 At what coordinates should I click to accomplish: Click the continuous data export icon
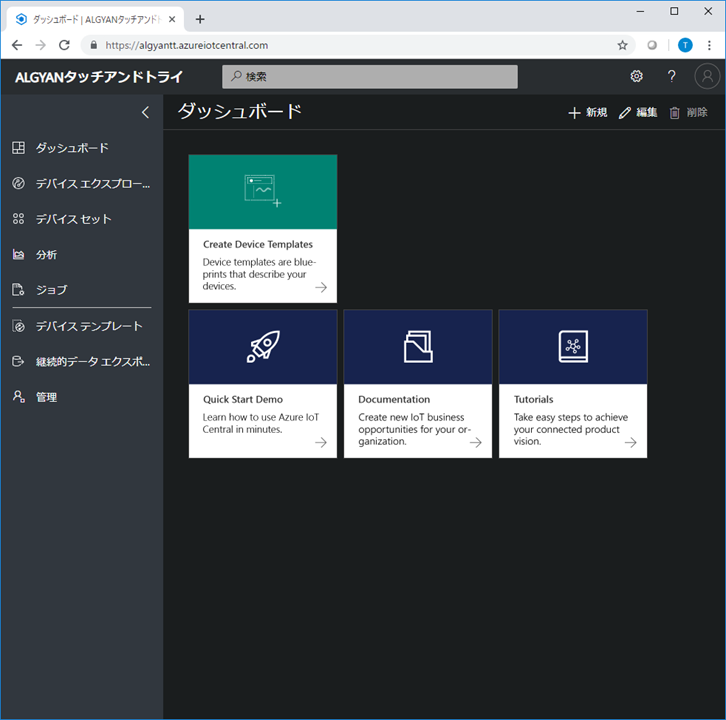click(19, 361)
